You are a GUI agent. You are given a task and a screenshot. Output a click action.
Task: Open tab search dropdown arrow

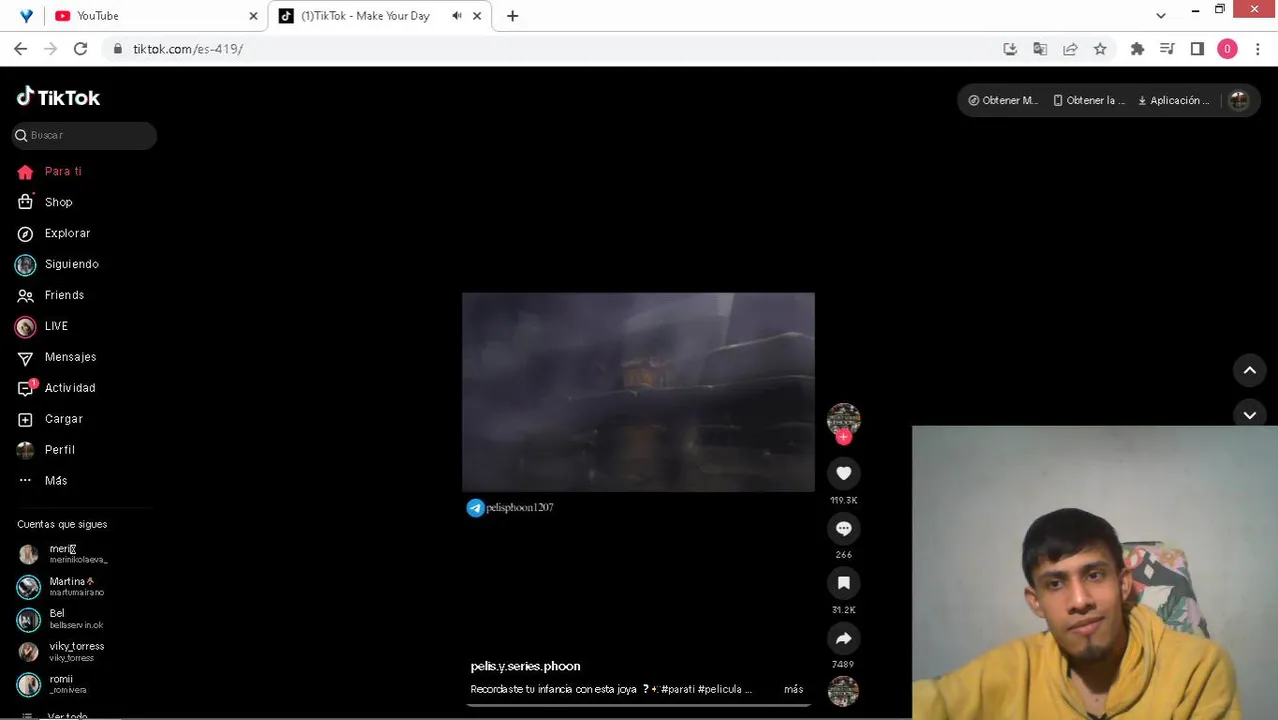1160,16
